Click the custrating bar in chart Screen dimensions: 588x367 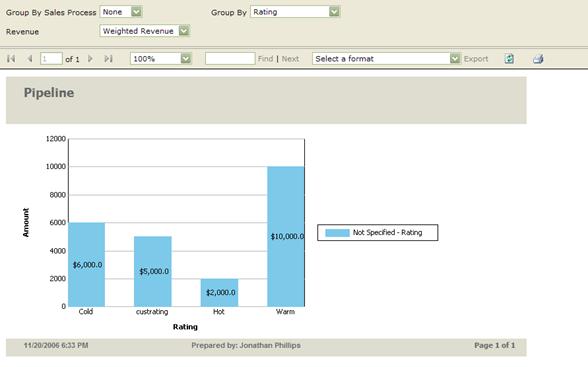point(153,271)
